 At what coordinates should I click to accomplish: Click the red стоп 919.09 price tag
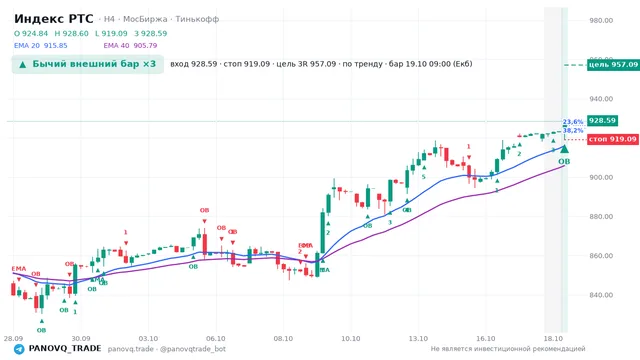point(613,139)
